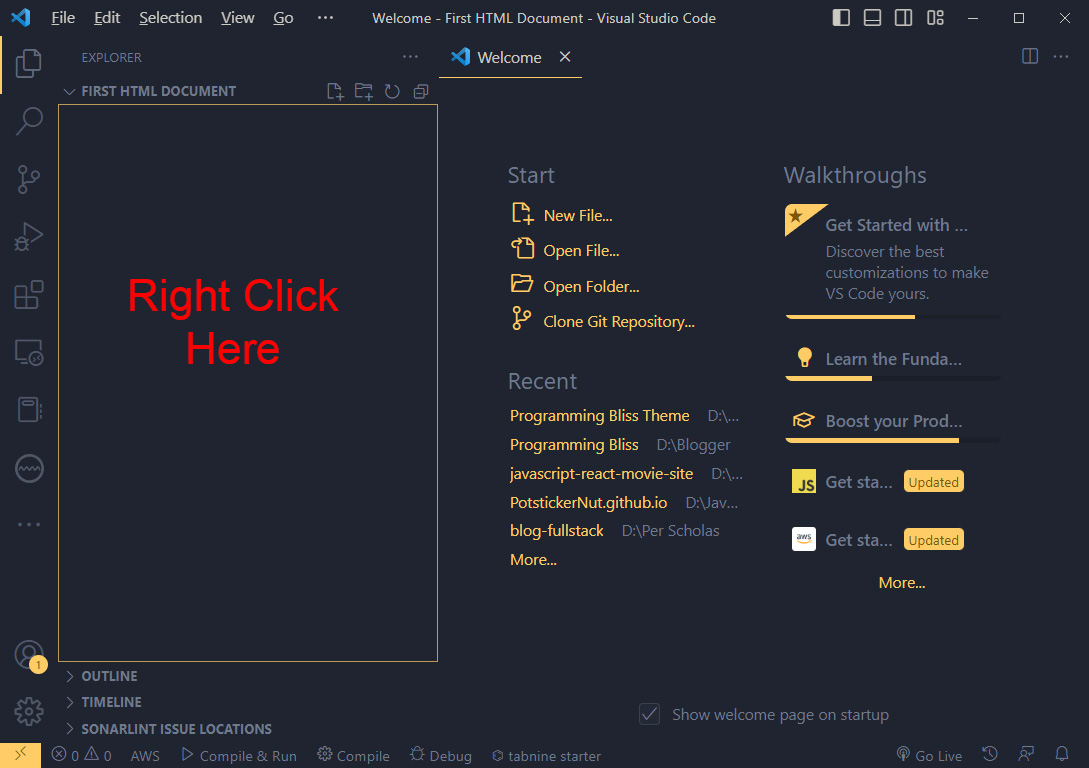Screen dimensions: 1089x768
Task: Click the history clock icon in status bar
Action: point(990,755)
